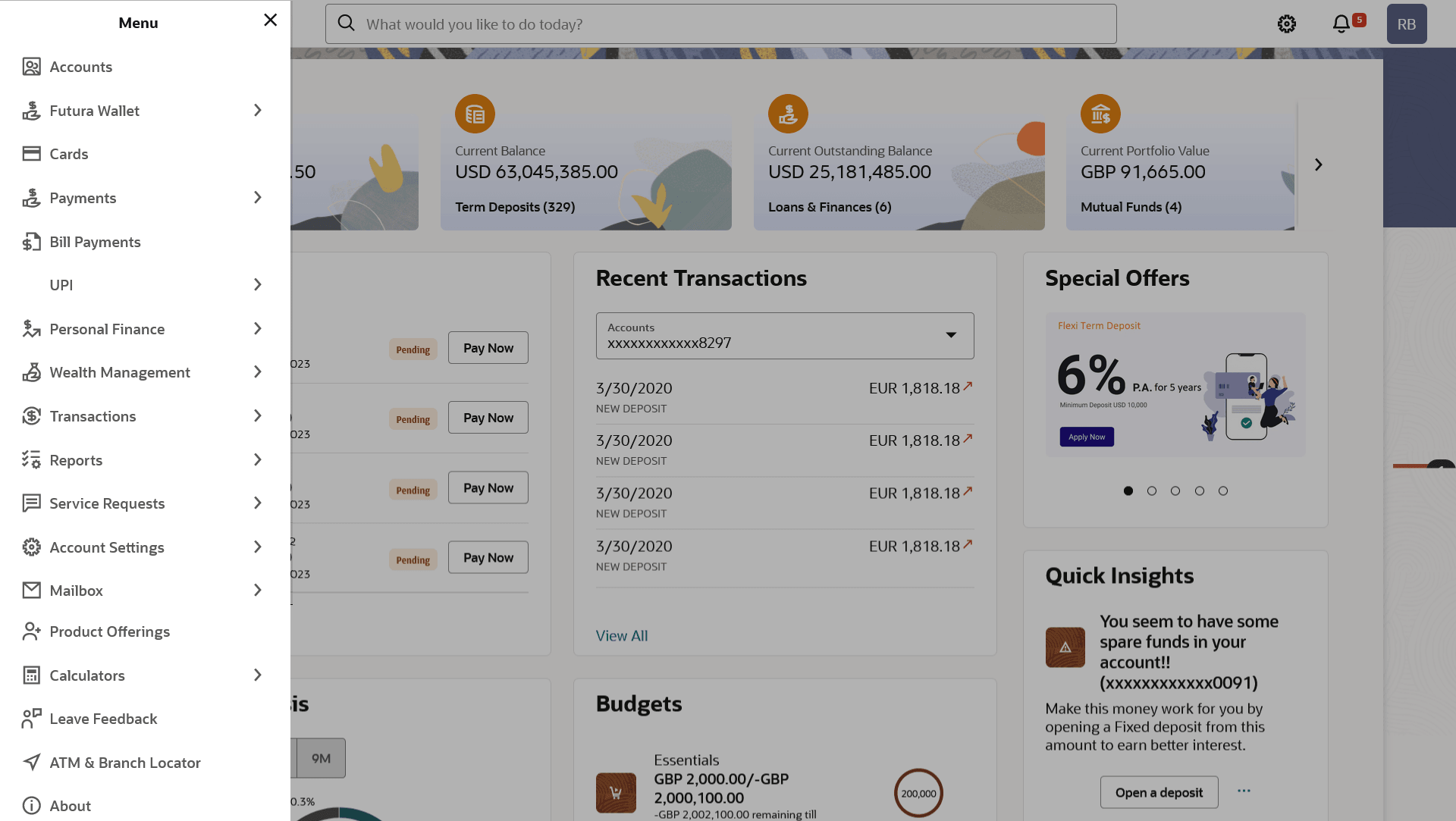Open Product Offerings from the menu
This screenshot has width=1456, height=821.
(109, 631)
